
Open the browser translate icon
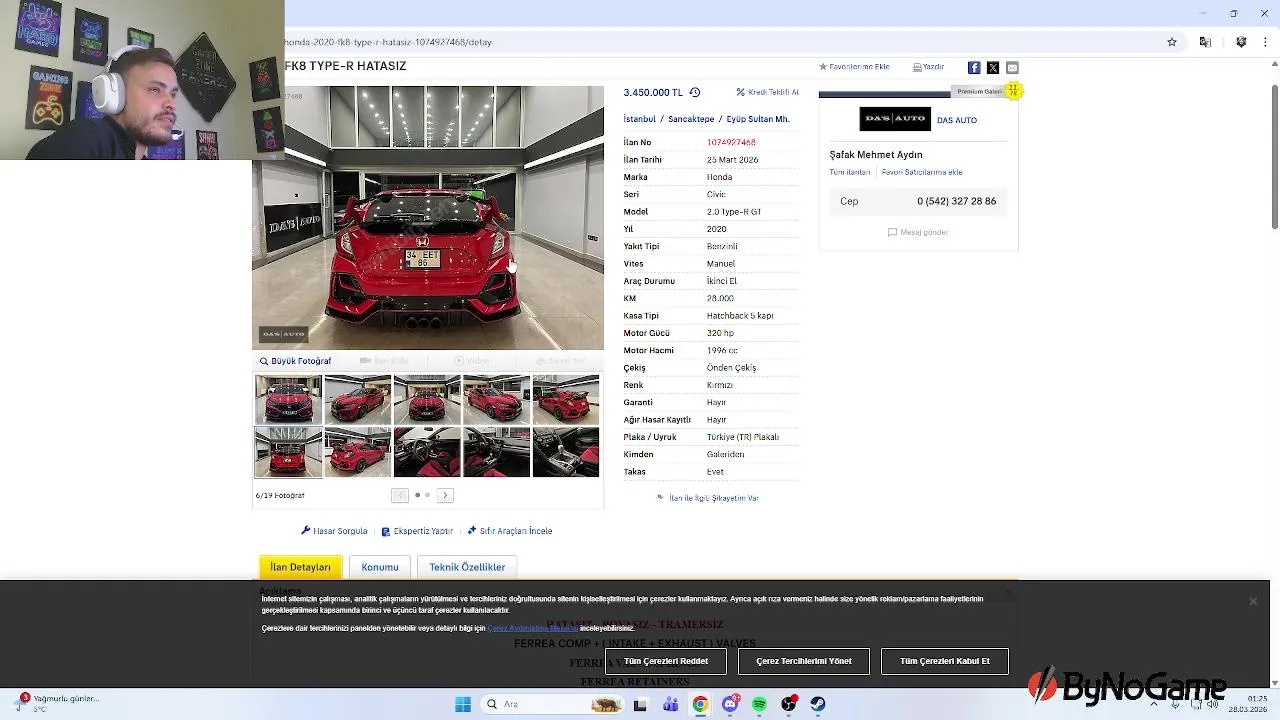1205,42
